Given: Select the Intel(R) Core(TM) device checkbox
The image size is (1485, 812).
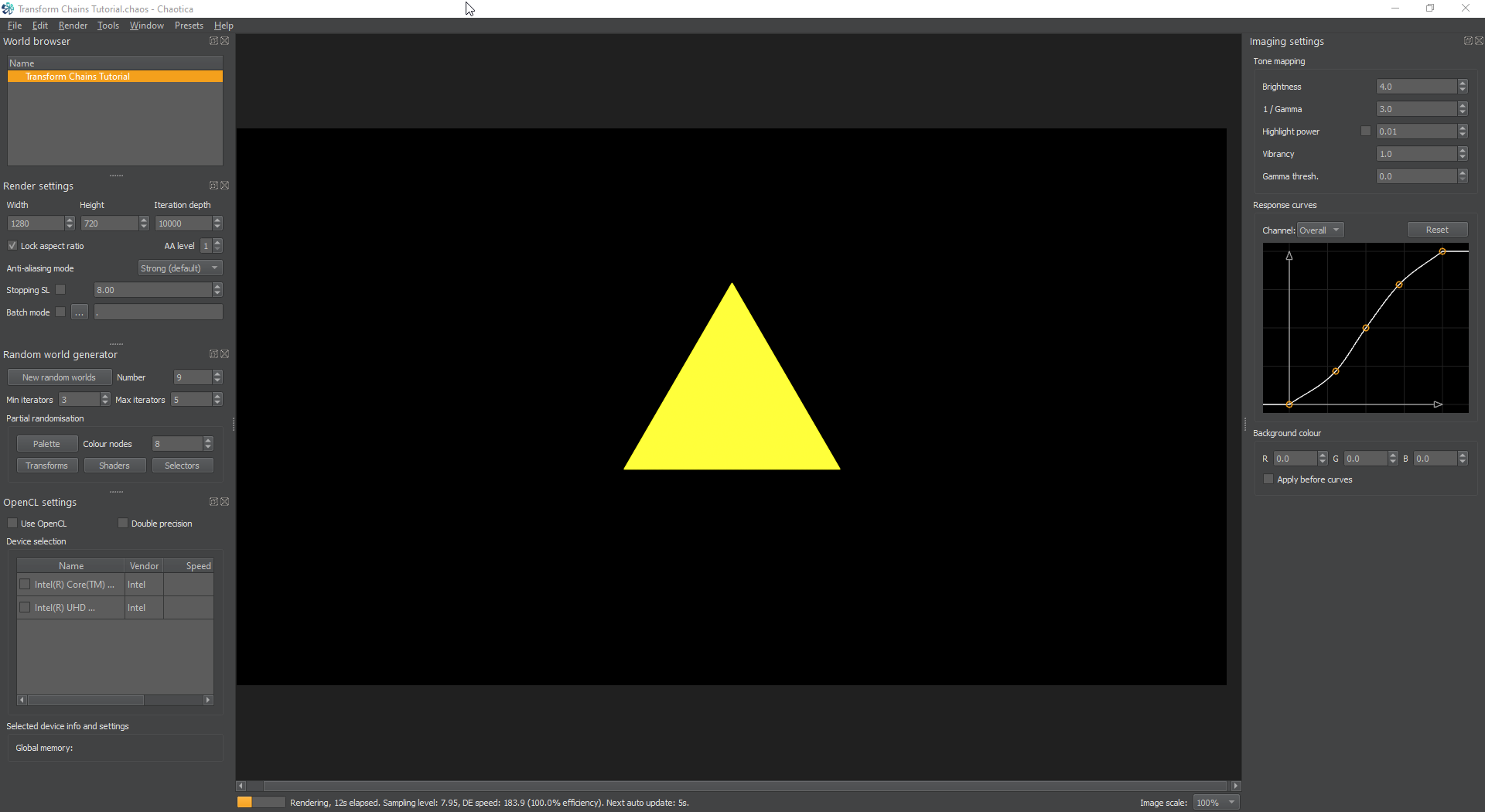Looking at the screenshot, I should tap(25, 585).
